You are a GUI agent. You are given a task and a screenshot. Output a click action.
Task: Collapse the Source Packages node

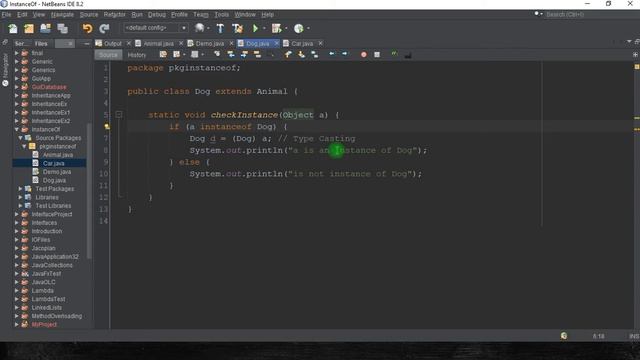click(x=20, y=138)
